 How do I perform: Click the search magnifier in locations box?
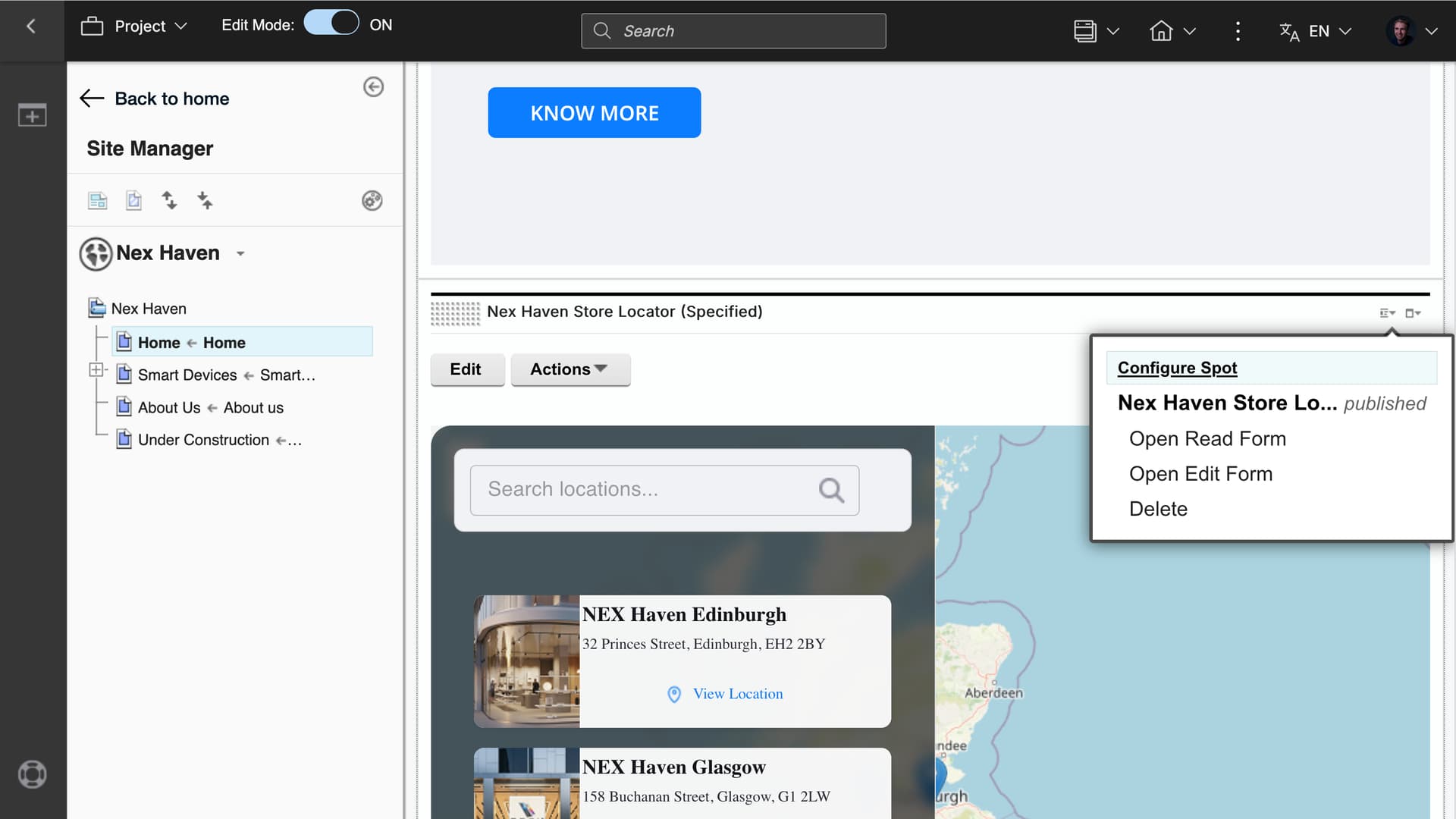[831, 491]
